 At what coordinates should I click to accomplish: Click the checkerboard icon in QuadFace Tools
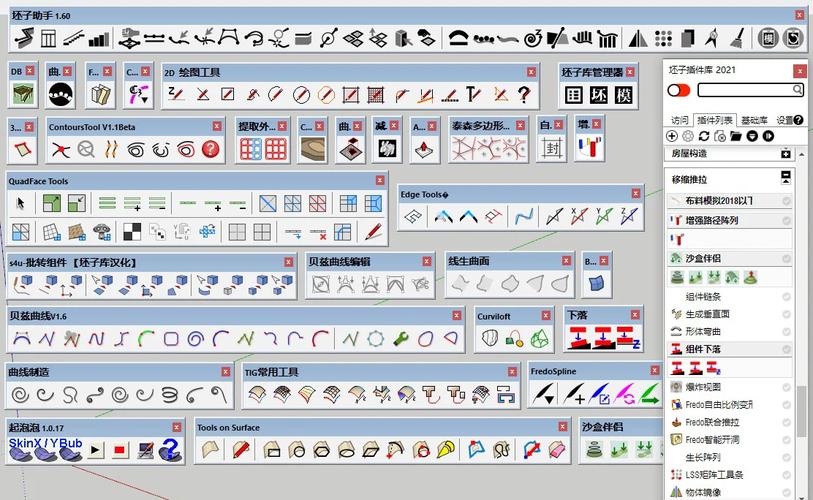132,232
